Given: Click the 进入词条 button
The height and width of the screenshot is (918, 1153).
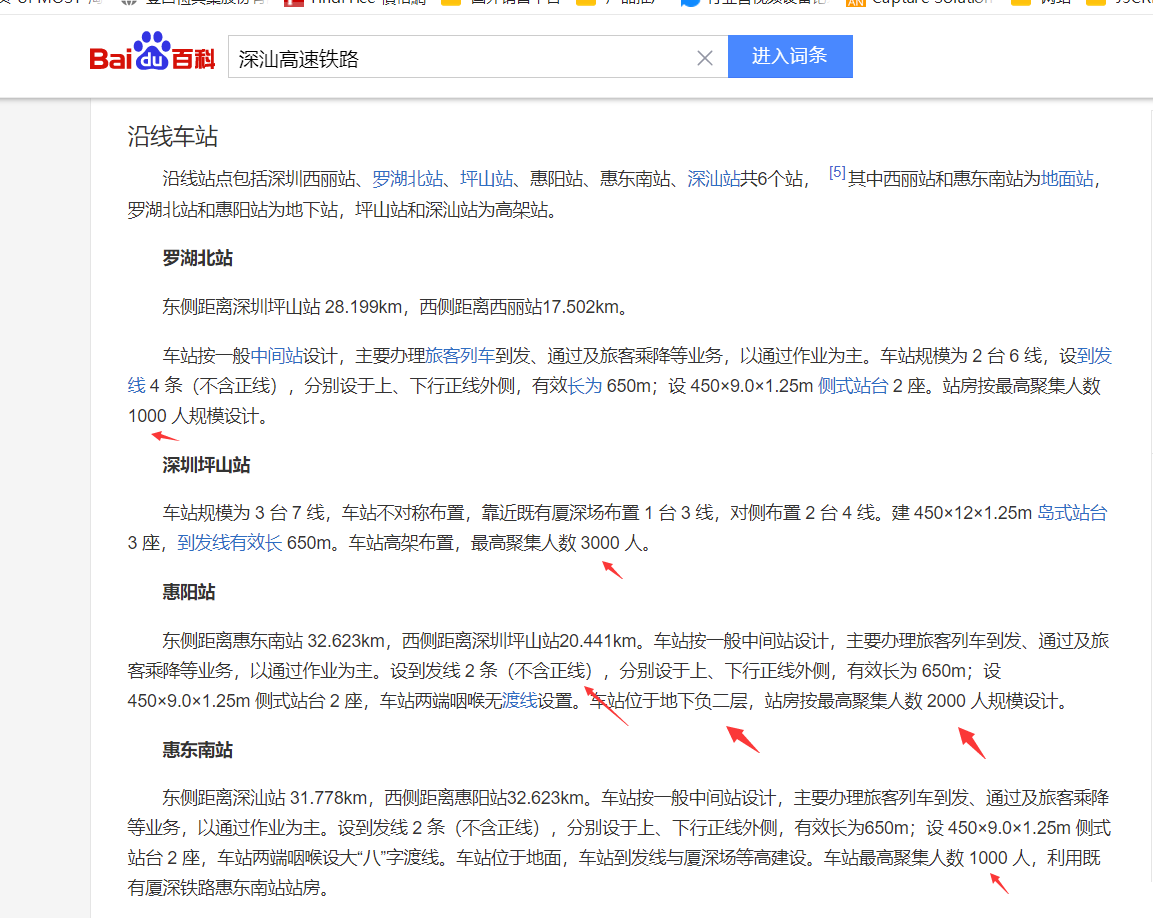Looking at the screenshot, I should tap(790, 56).
